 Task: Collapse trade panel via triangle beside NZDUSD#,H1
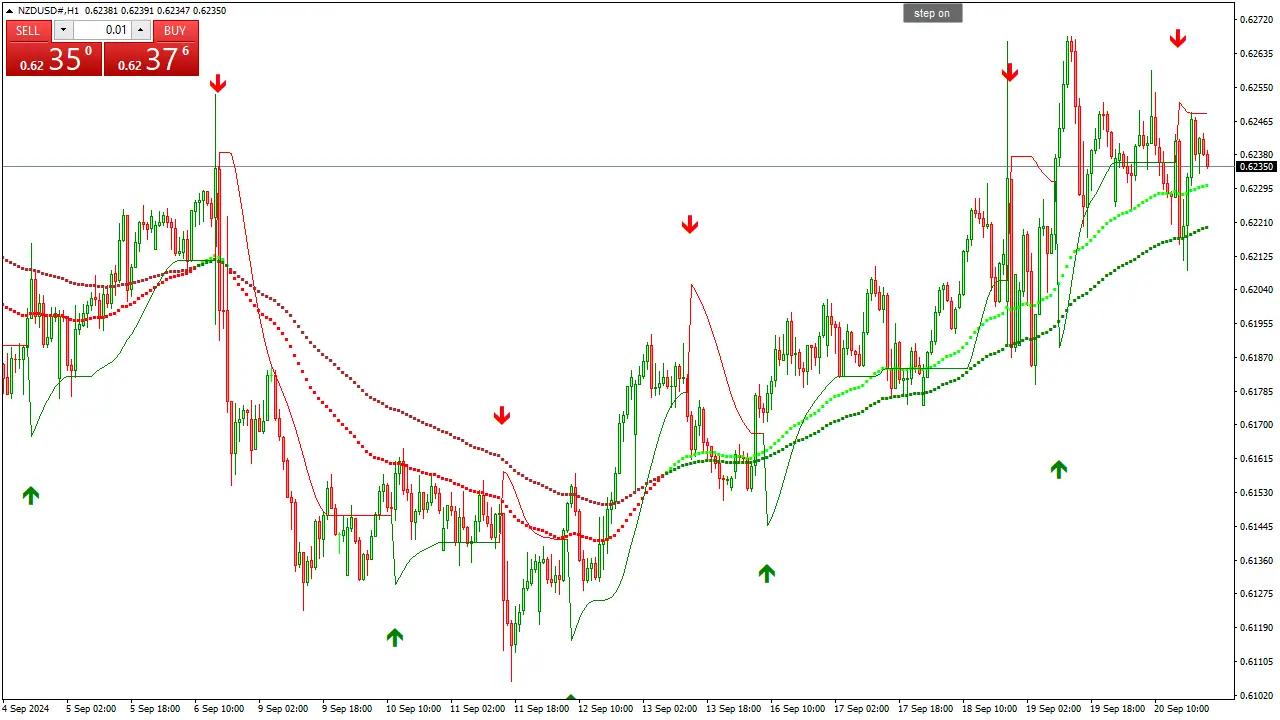pos(7,10)
